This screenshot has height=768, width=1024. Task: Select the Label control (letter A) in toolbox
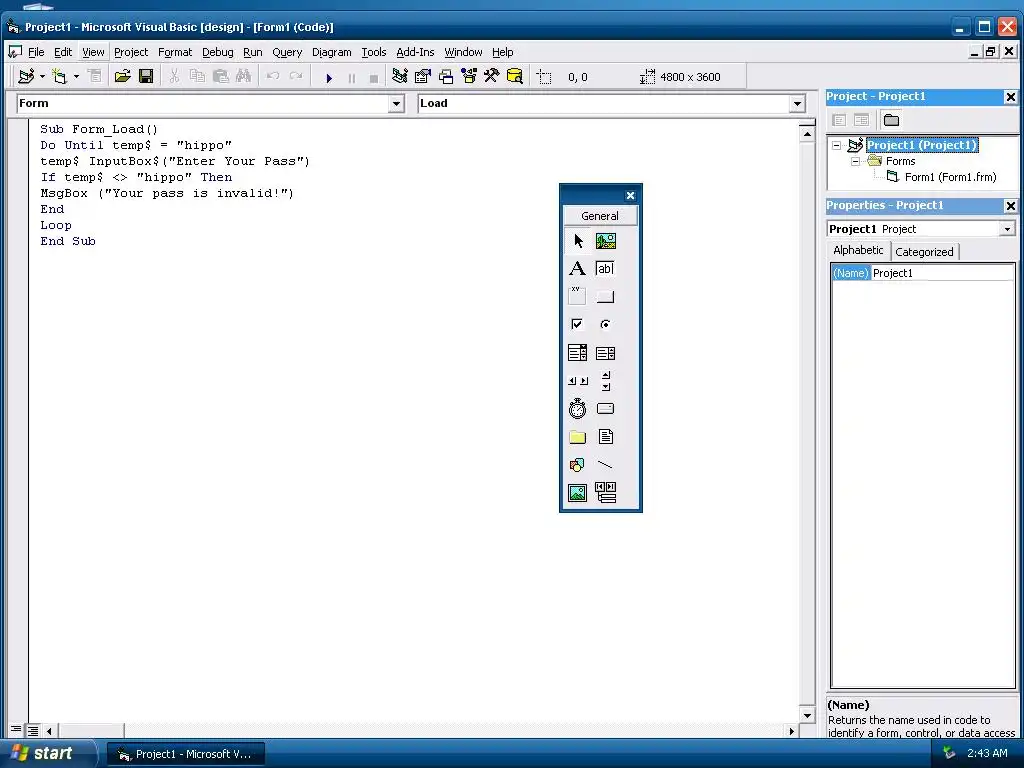(x=577, y=268)
